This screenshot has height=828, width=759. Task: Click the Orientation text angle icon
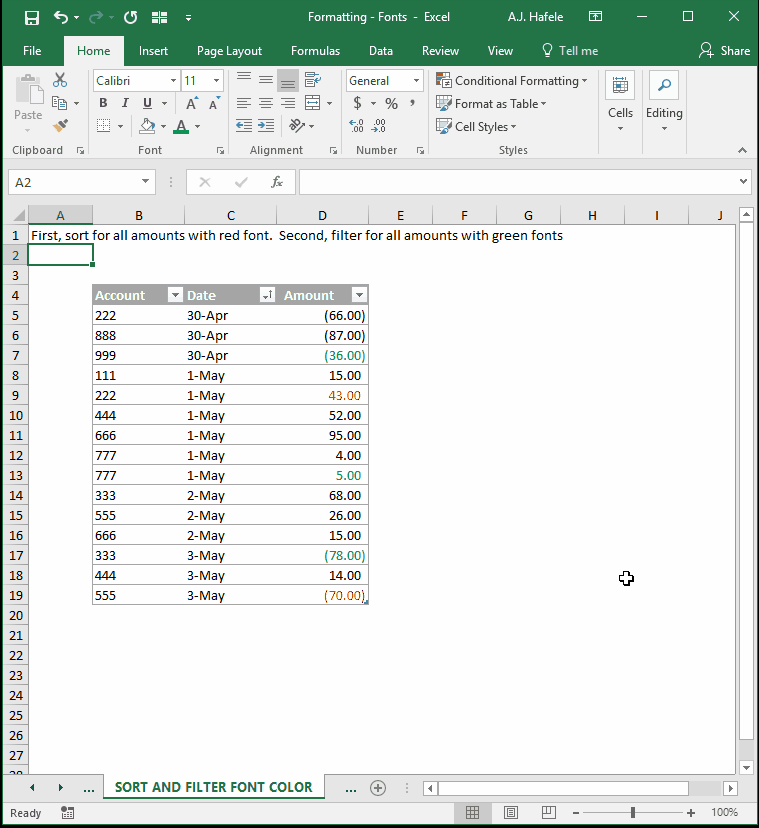pos(297,126)
